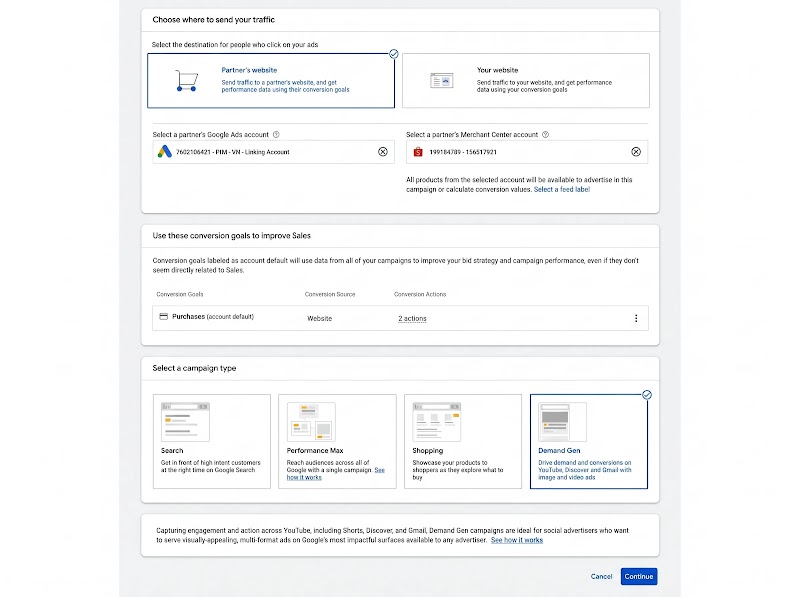Open the Purchases row three-dot menu
Screen dimensions: 800x597
click(x=636, y=318)
